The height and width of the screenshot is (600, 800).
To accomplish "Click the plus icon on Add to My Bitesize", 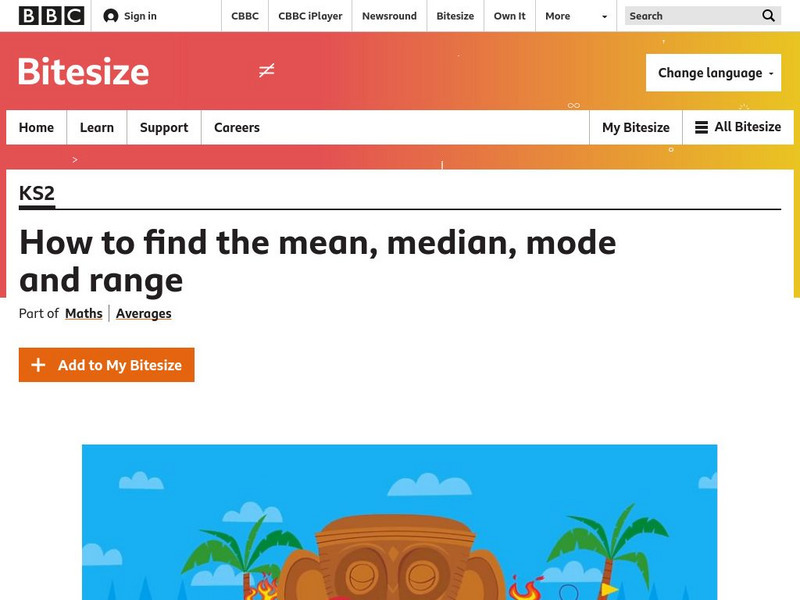I will [x=39, y=365].
